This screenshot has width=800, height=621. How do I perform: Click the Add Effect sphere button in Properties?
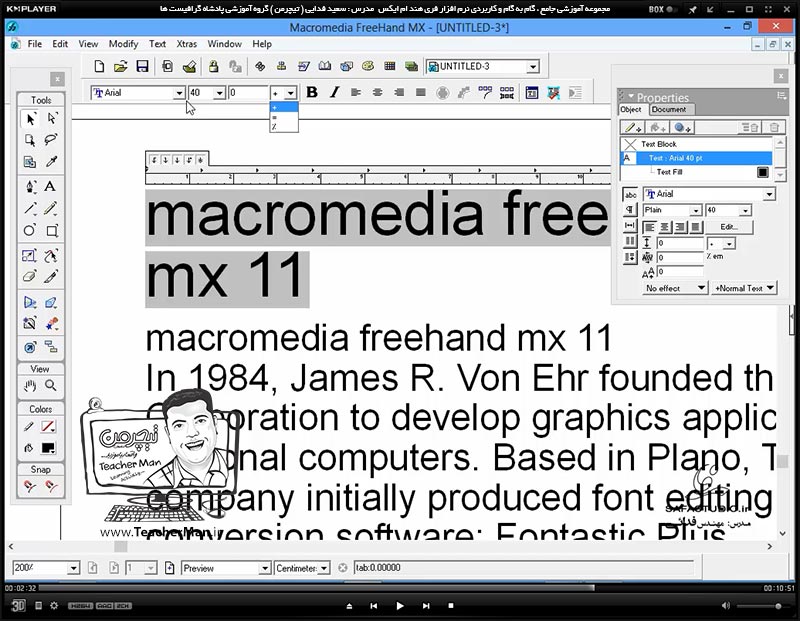[682, 127]
